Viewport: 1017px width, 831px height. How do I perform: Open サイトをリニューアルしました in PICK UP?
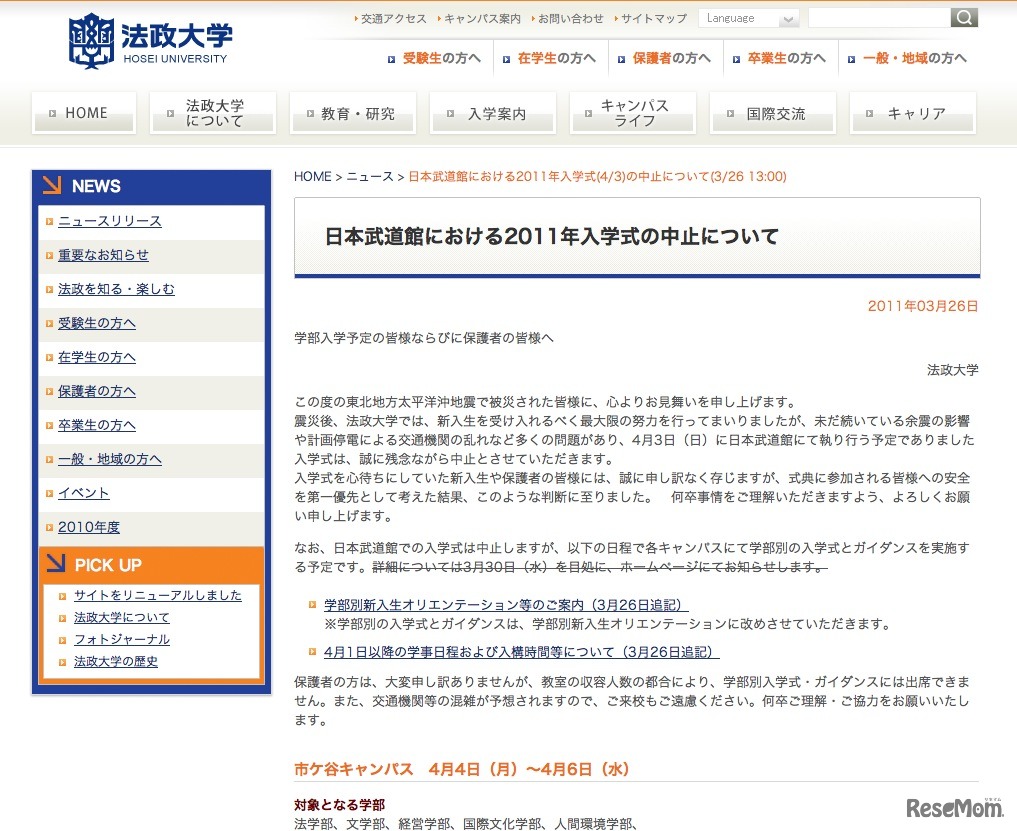tap(158, 596)
